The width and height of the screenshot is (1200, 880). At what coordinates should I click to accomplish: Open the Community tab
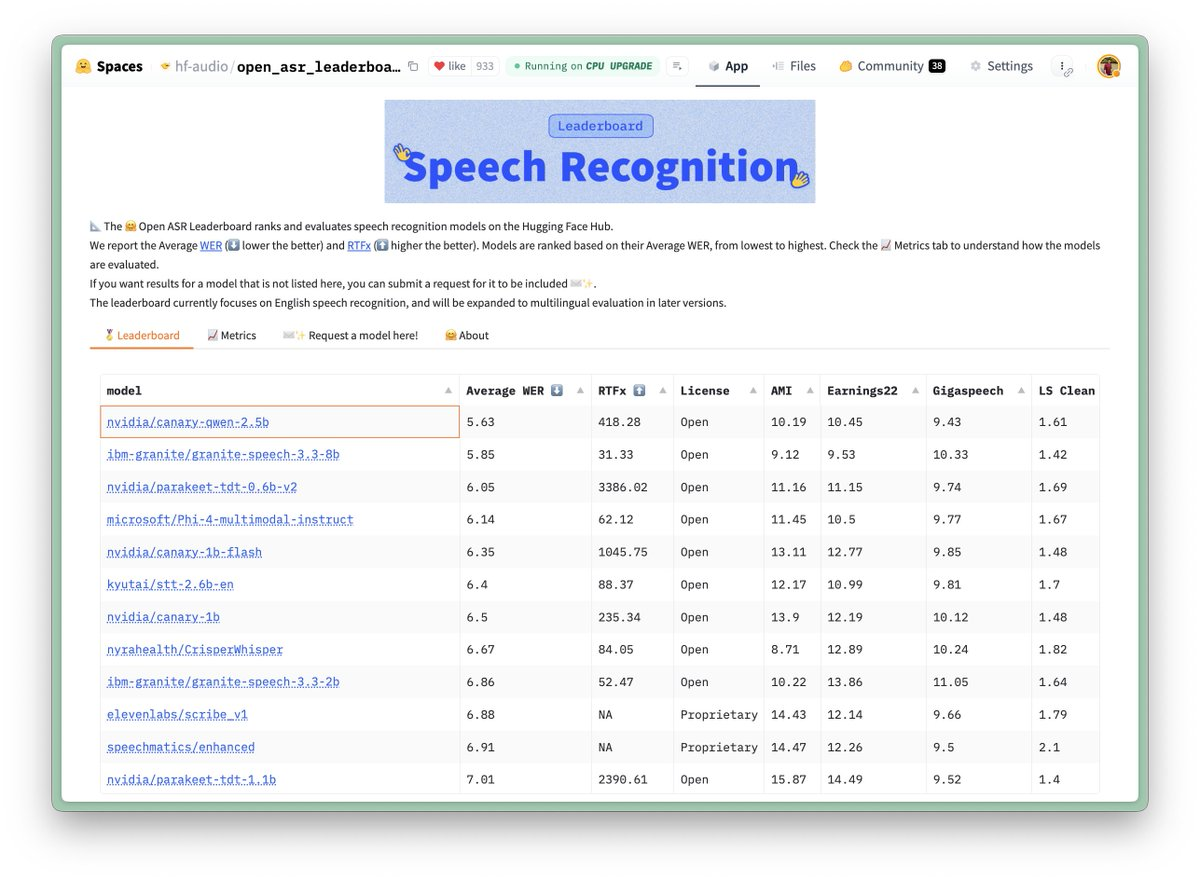890,67
